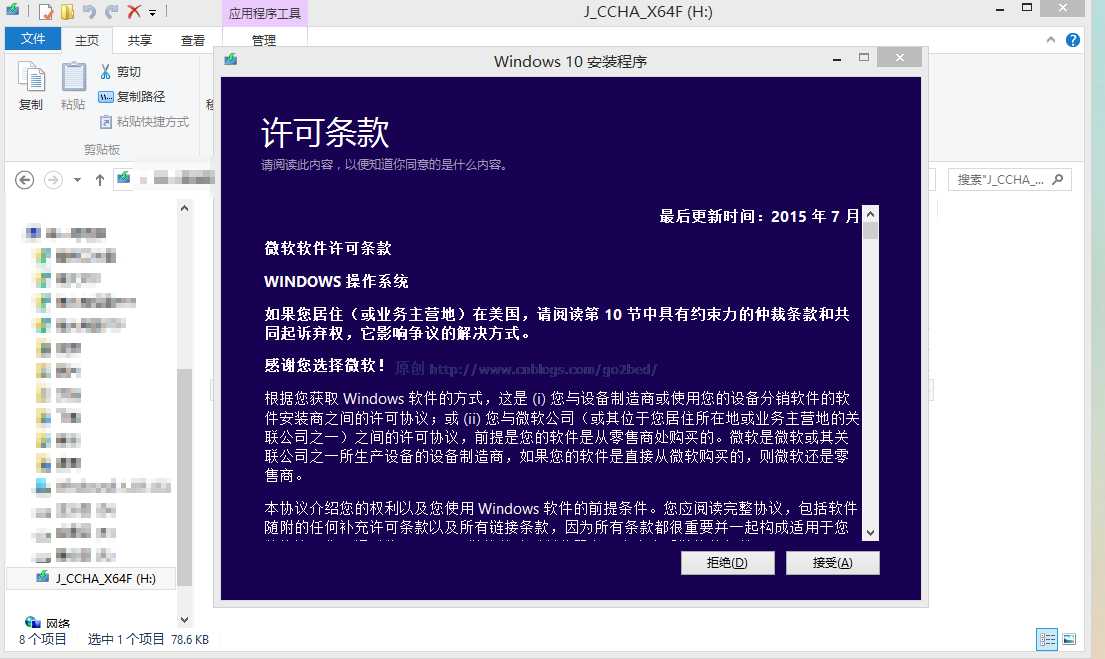Open Explorer help with the question mark
The image size is (1105, 659).
(1073, 40)
